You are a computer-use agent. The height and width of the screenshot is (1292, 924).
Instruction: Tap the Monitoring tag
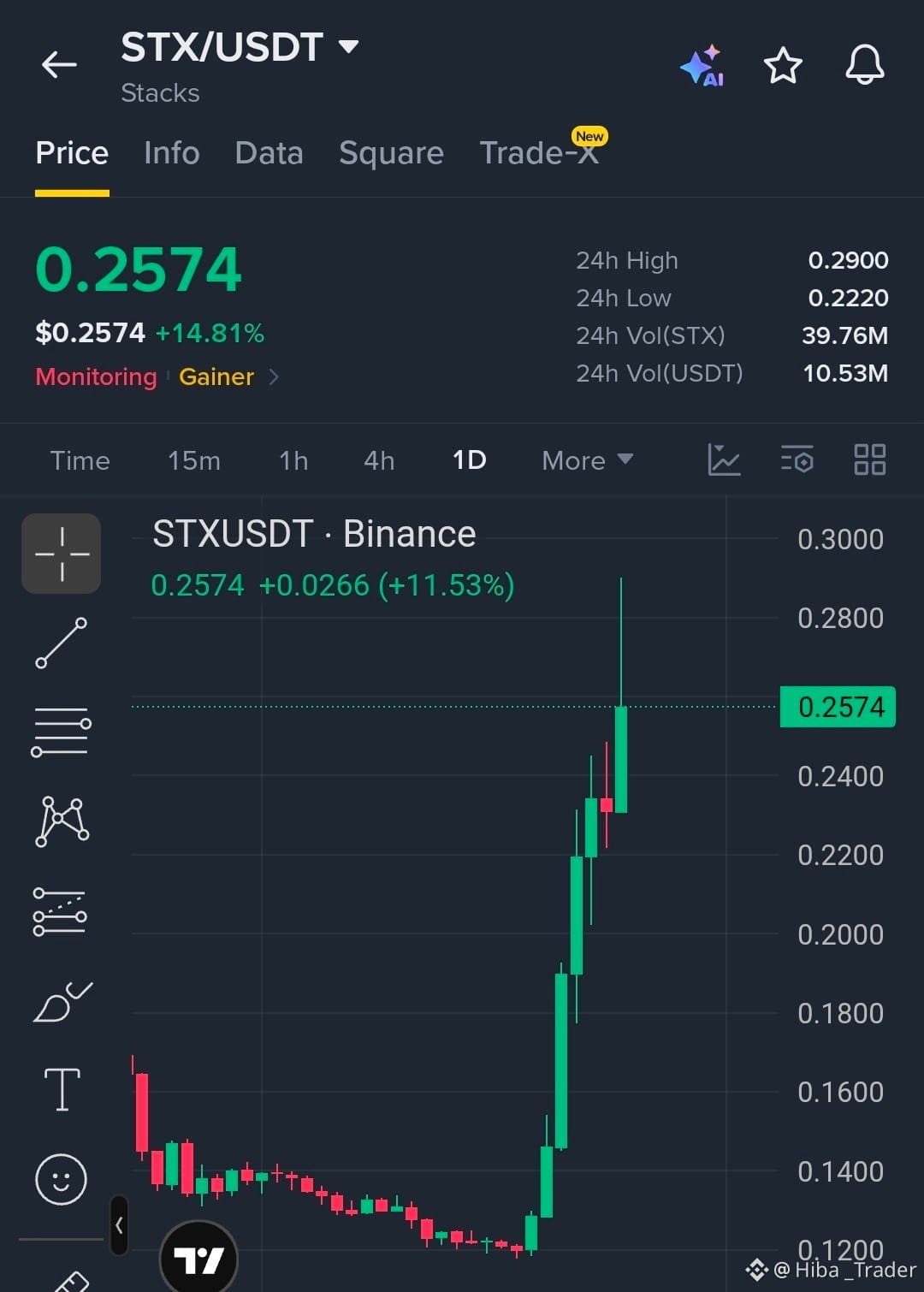click(x=96, y=377)
